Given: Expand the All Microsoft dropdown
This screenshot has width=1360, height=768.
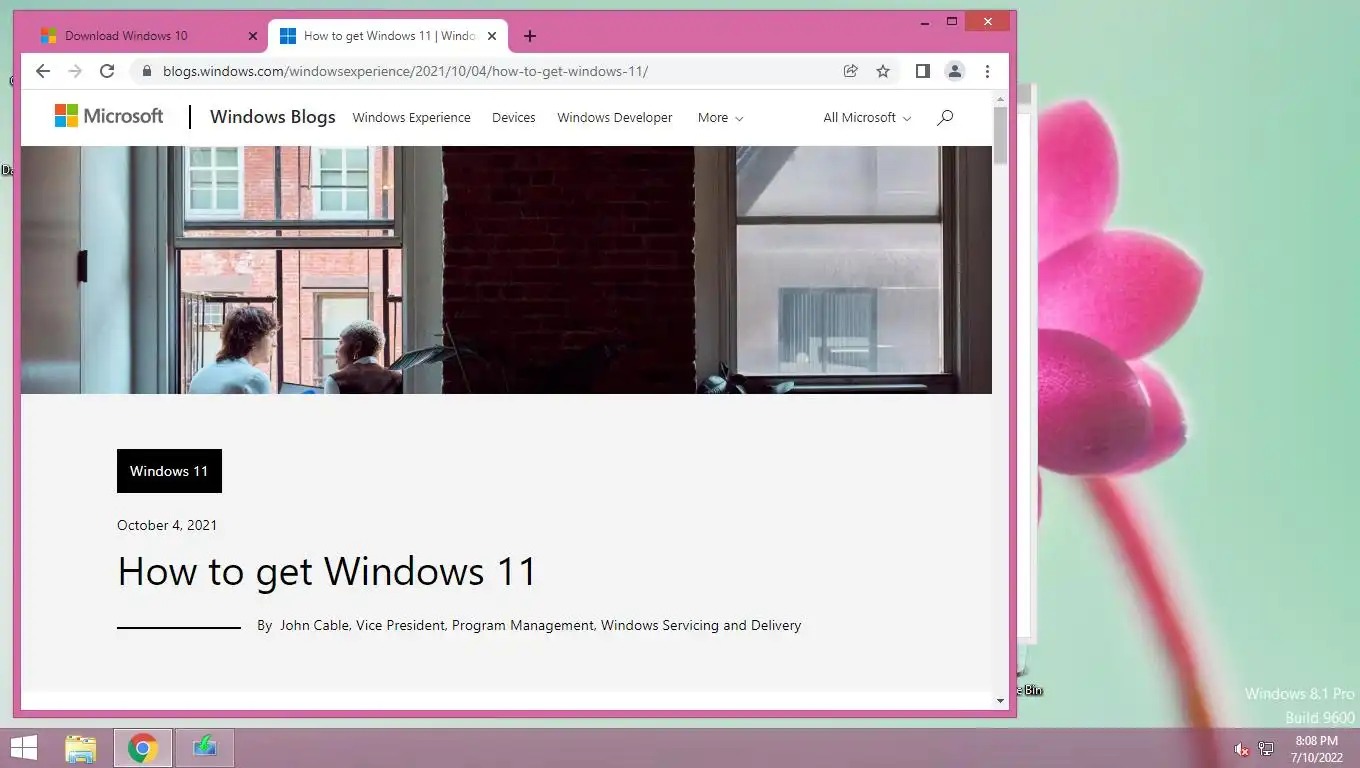Looking at the screenshot, I should (867, 117).
